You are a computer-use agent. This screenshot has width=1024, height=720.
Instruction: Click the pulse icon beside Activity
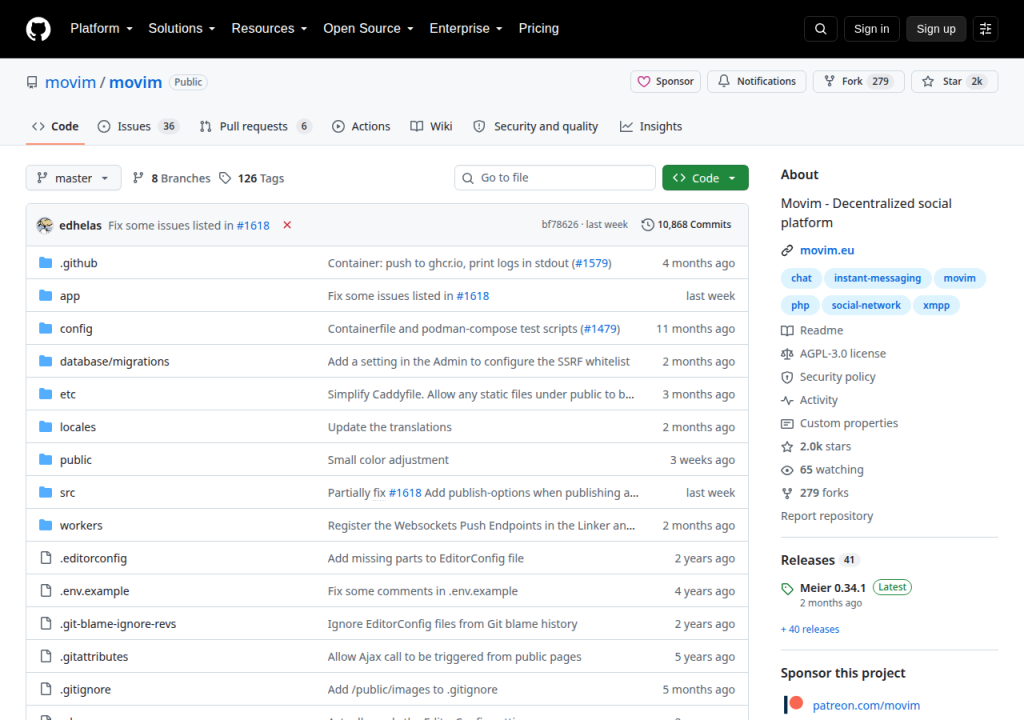click(787, 400)
